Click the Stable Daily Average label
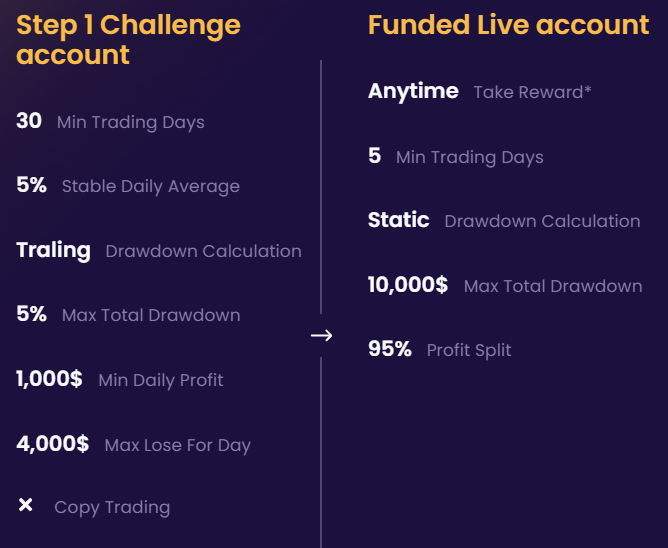Viewport: 668px width, 548px height. pyautogui.click(x=151, y=186)
